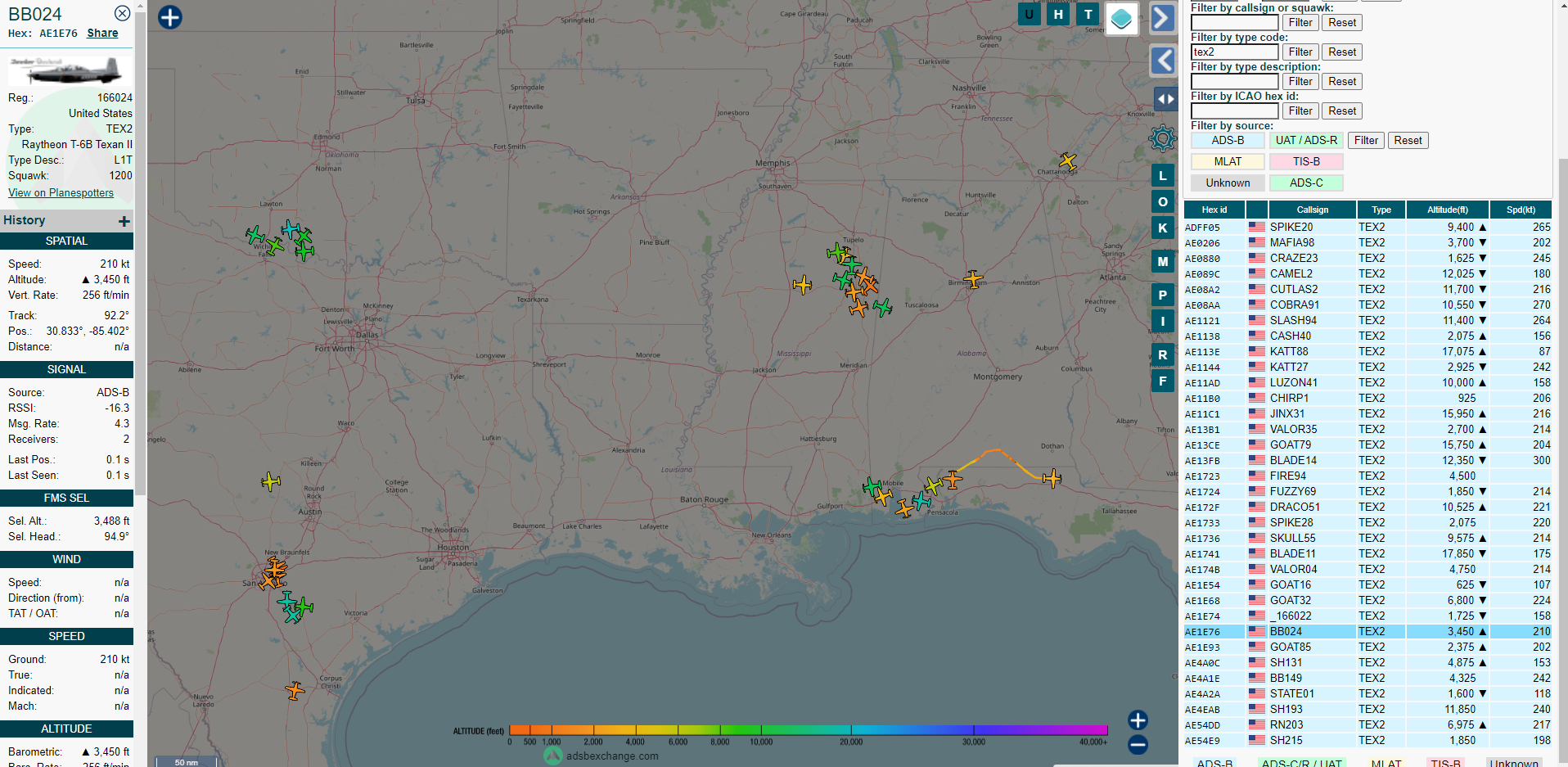This screenshot has width=1568, height=767.
Task: Click the left arrow sidebar button
Action: [x=1163, y=61]
